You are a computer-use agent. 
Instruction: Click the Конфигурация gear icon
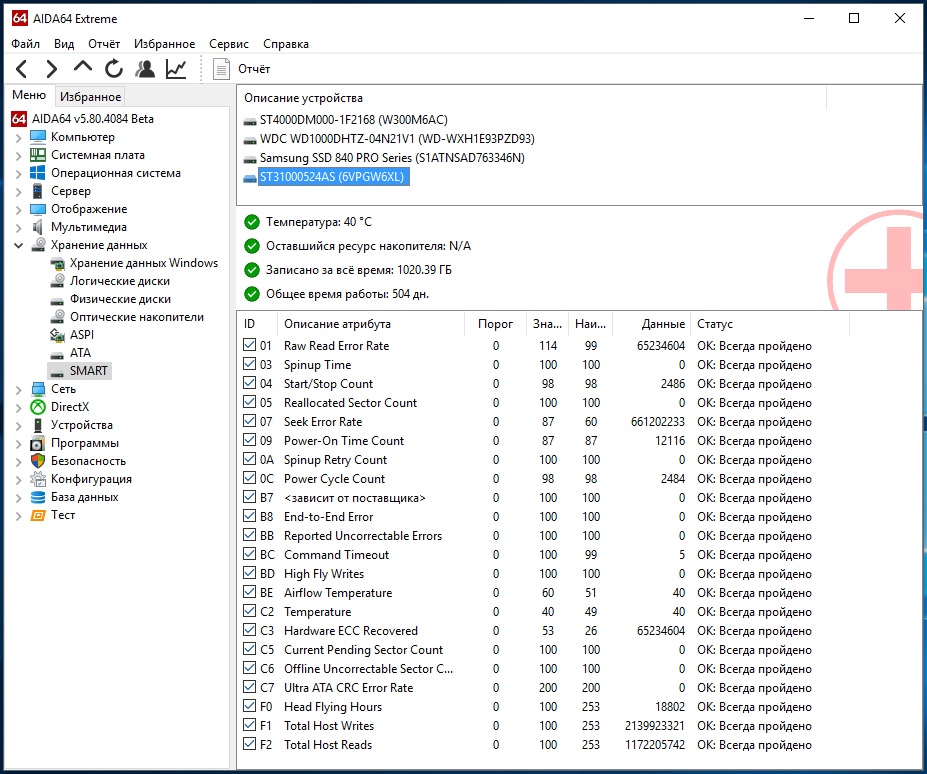click(38, 479)
